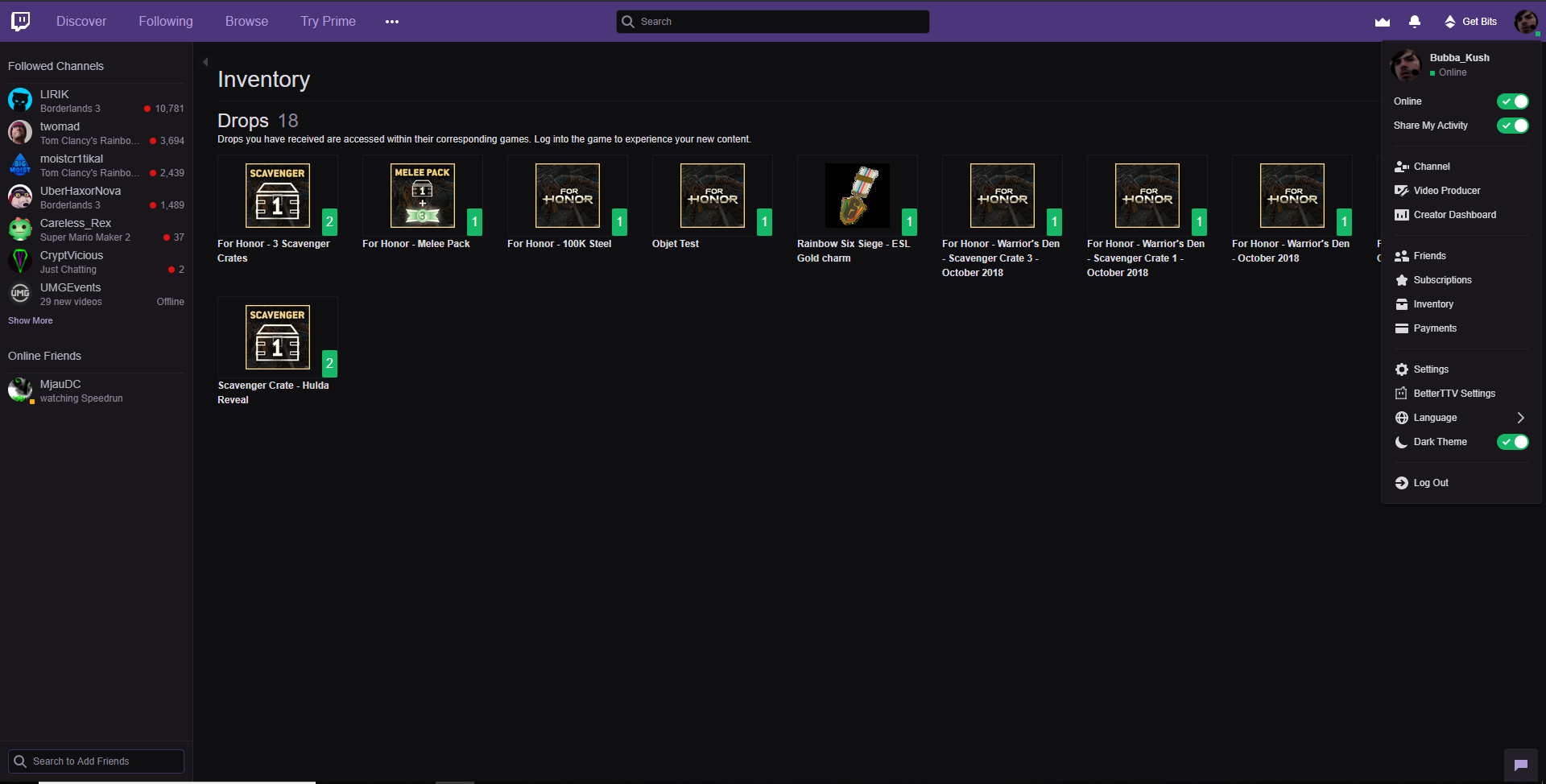Open LIRIK's channel avatar
Image resolution: width=1546 pixels, height=784 pixels.
point(20,101)
